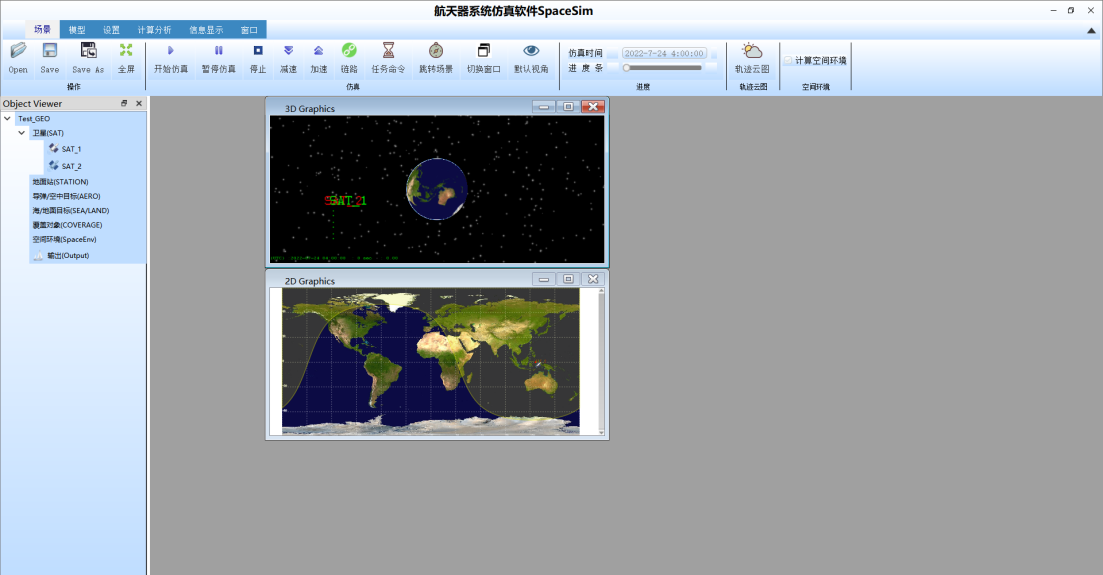1103x575 pixels.
Task: Select SAT_1 in the Object Viewer
Action: pos(71,149)
